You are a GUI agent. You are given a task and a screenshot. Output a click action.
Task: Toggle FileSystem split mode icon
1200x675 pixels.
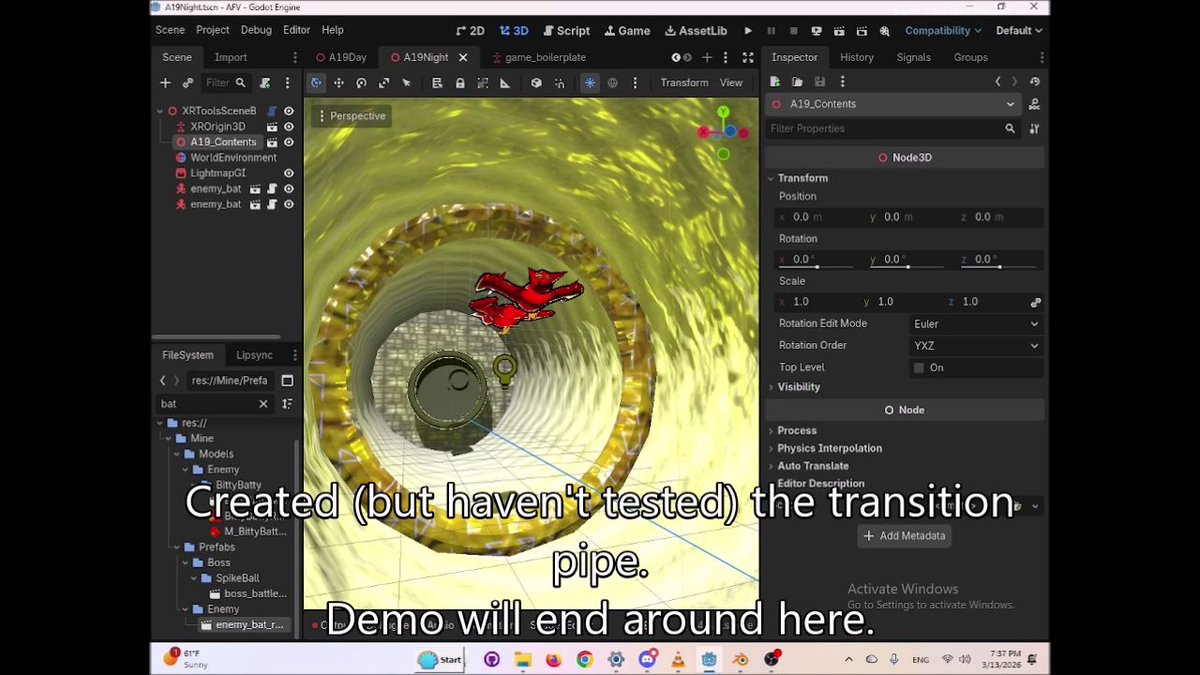point(287,381)
